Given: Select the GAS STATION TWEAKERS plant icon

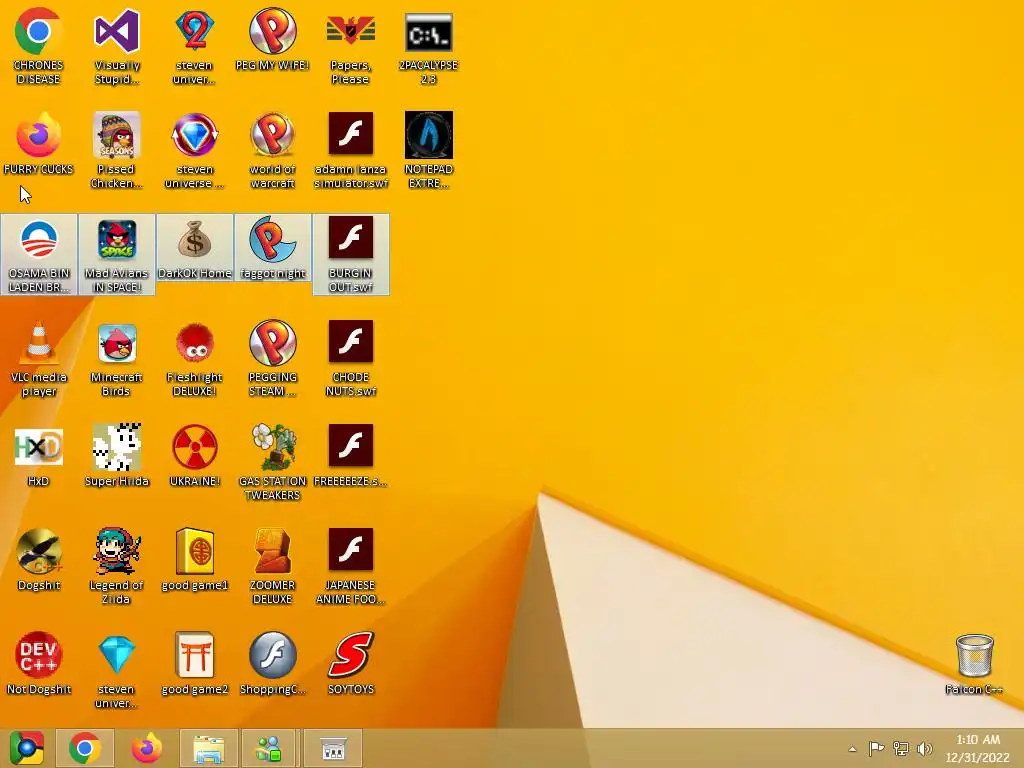Looking at the screenshot, I should click(272, 462).
